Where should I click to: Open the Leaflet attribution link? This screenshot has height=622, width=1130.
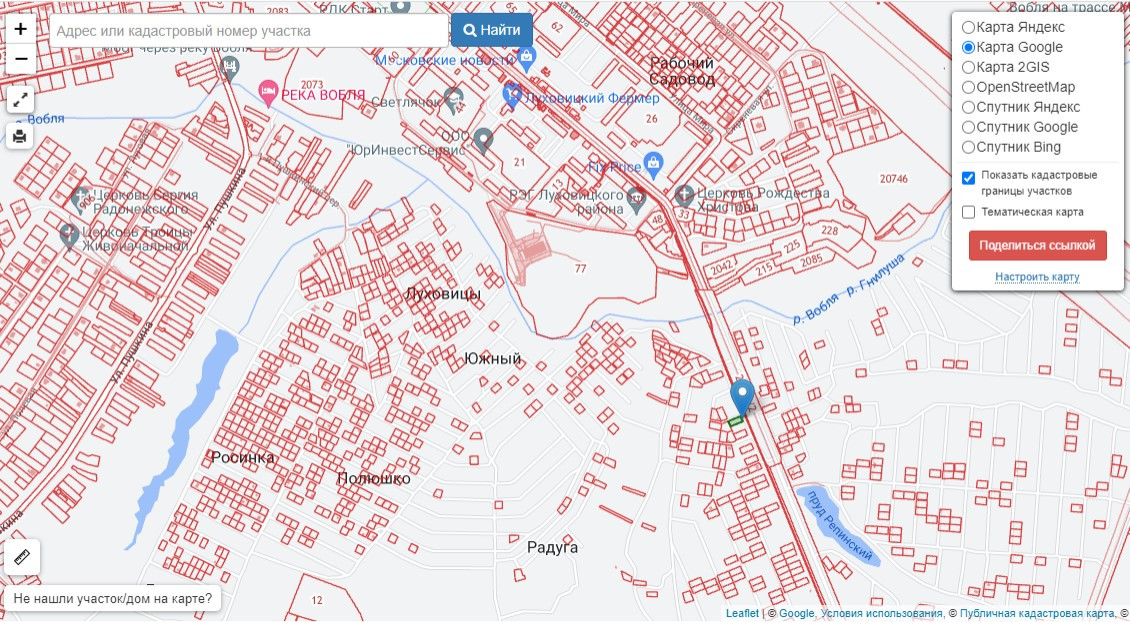point(742,613)
